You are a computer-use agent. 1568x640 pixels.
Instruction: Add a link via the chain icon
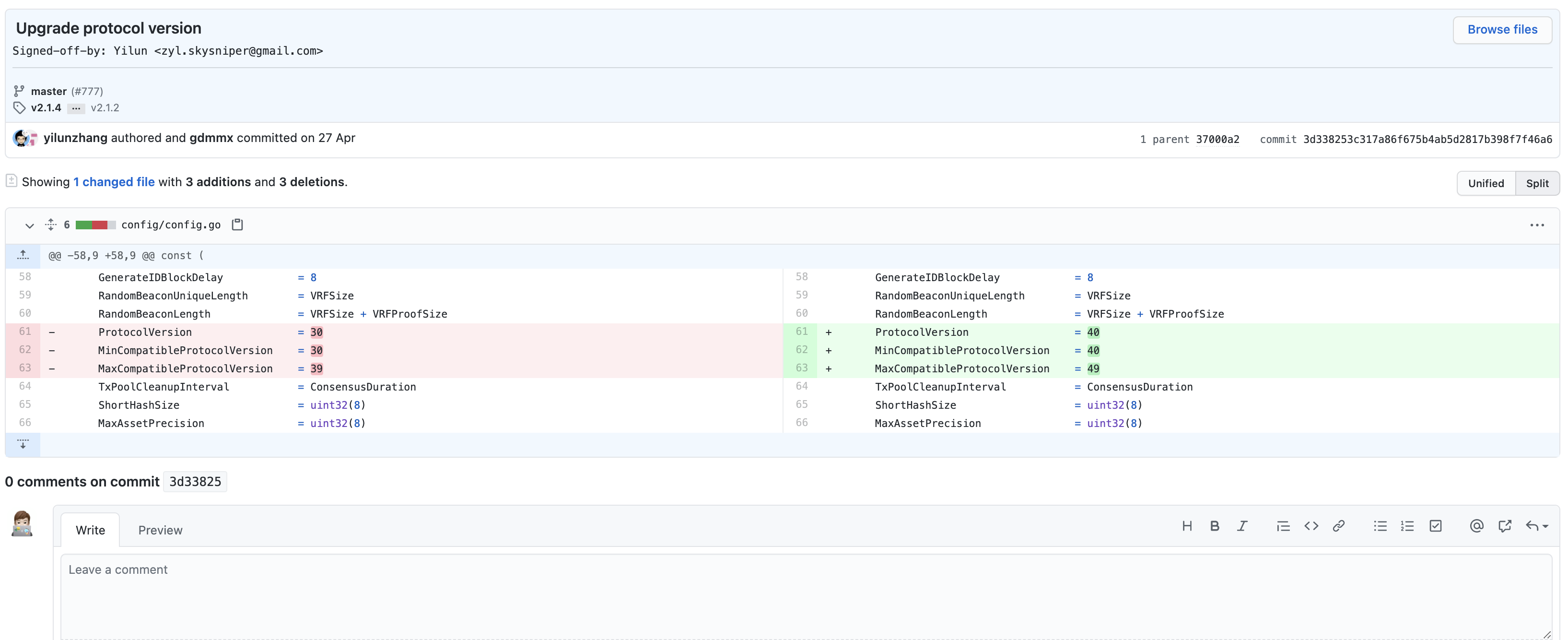1338,526
